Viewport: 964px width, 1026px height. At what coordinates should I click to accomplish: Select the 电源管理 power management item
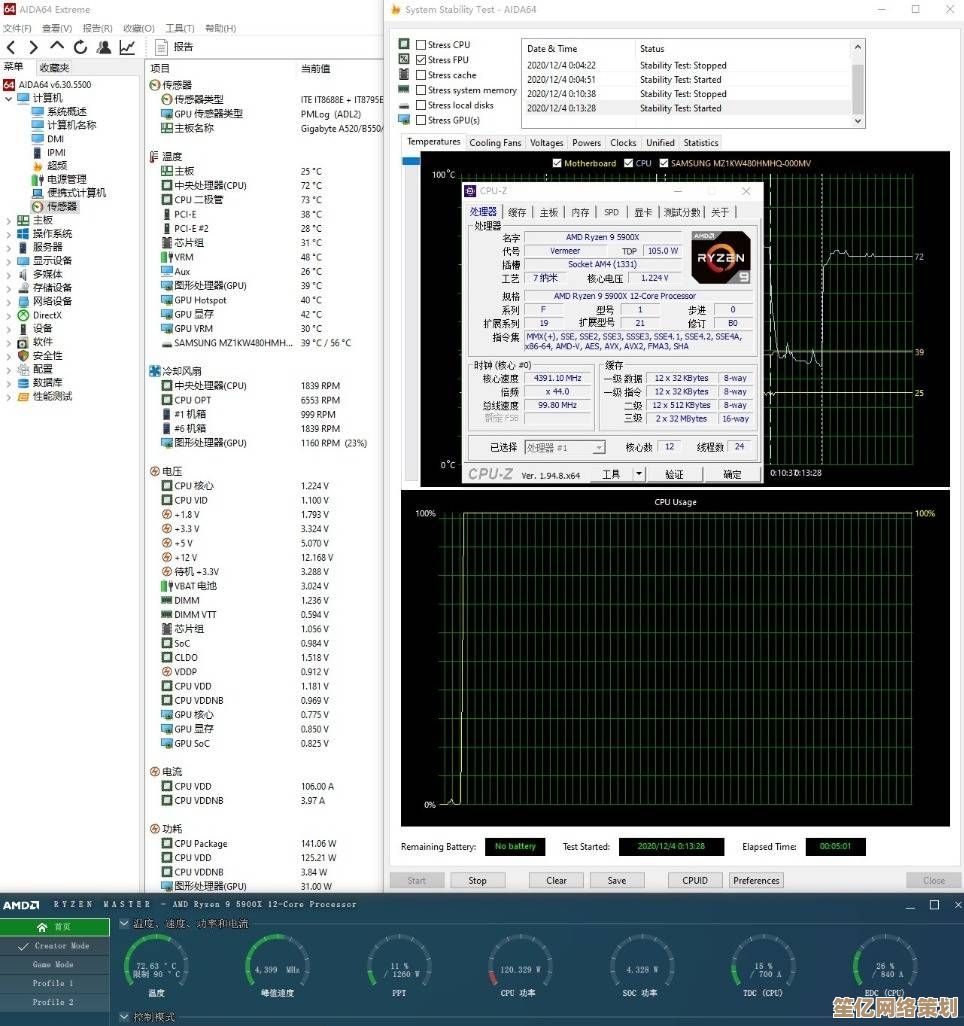pyautogui.click(x=66, y=179)
